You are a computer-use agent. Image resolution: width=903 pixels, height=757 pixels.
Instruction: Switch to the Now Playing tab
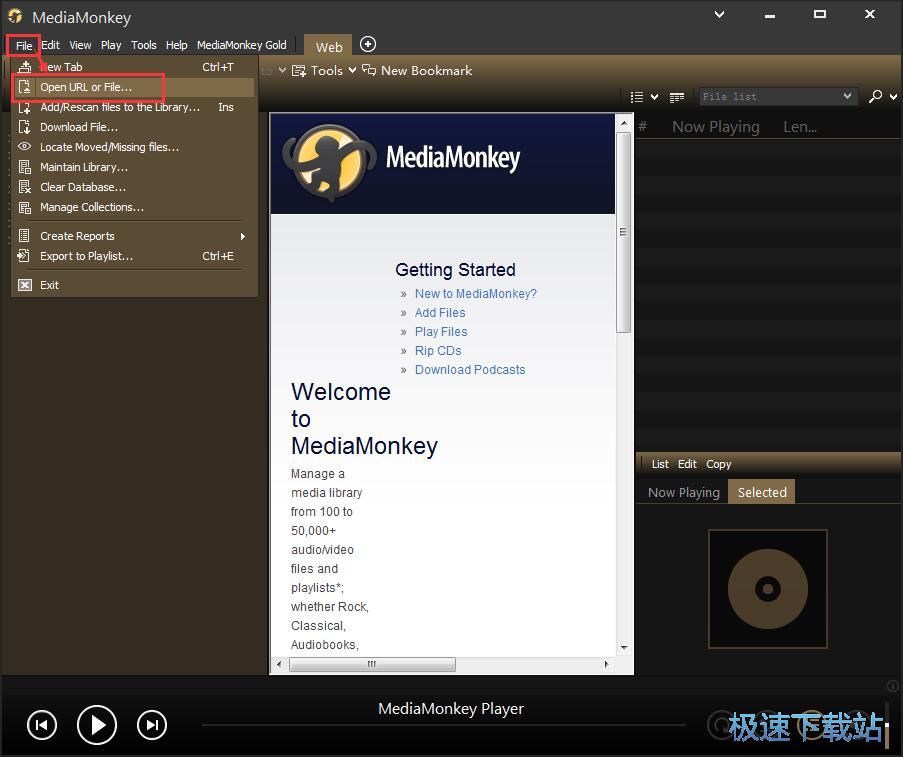point(683,492)
